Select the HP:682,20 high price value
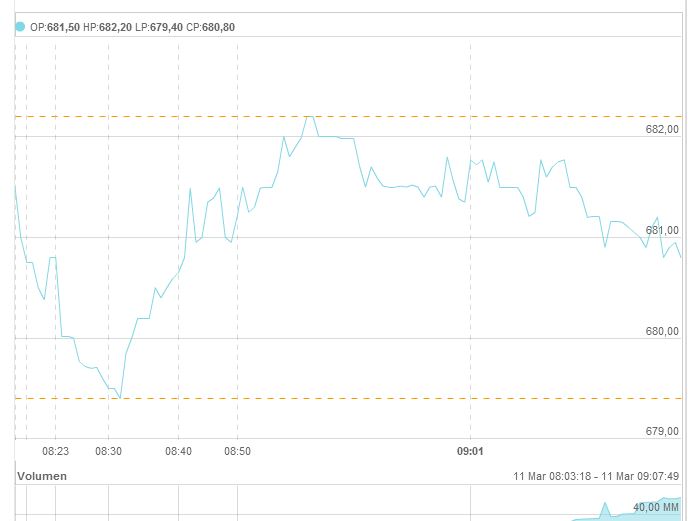 (x=107, y=27)
